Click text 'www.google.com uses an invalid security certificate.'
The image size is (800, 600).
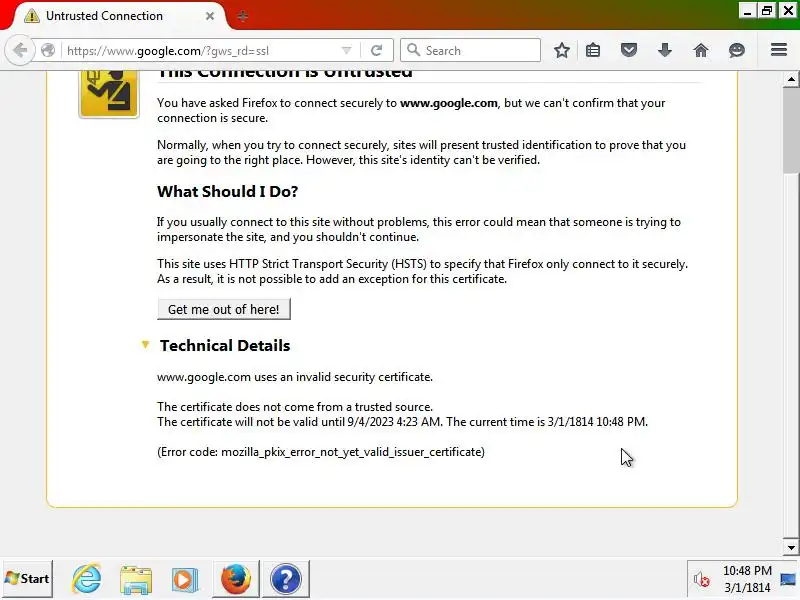[x=295, y=377]
